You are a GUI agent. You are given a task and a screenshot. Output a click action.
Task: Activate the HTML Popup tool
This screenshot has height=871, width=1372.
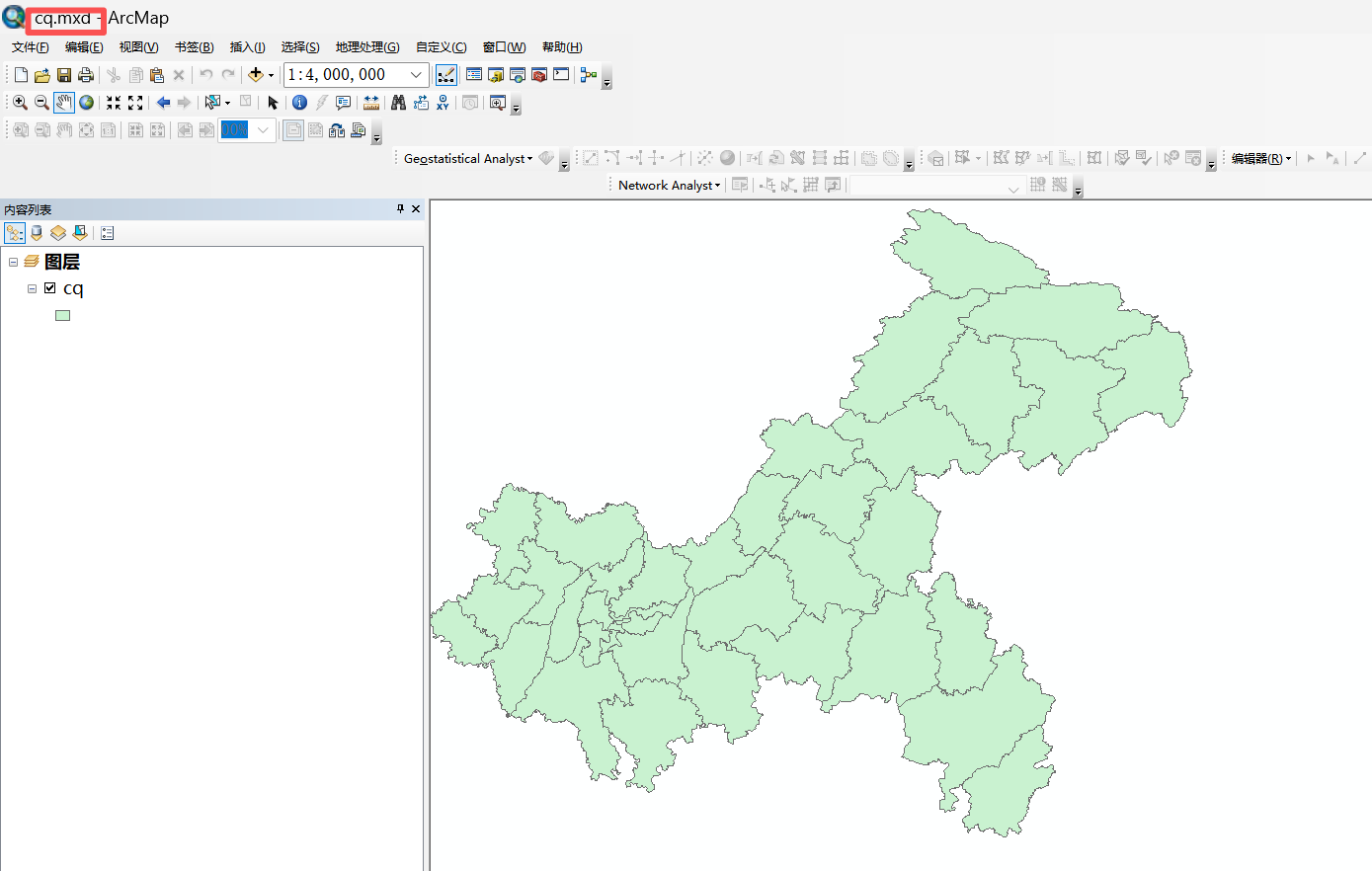pyautogui.click(x=343, y=103)
